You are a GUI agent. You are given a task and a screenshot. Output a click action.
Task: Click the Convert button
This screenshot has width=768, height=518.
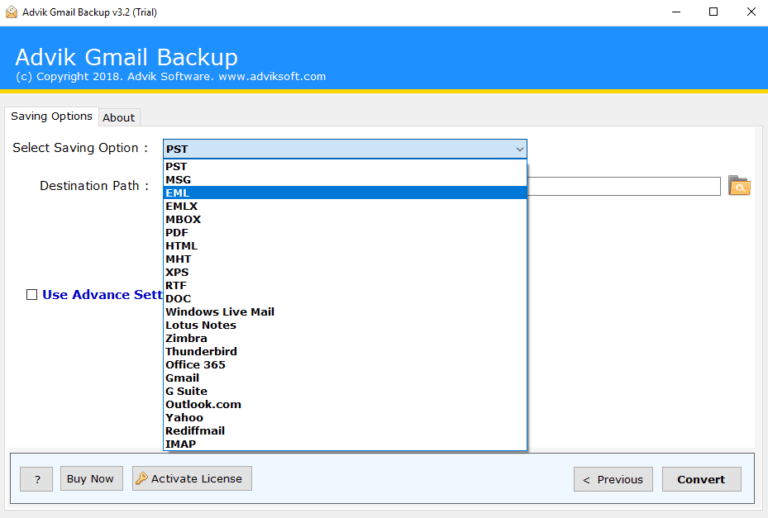coord(701,479)
